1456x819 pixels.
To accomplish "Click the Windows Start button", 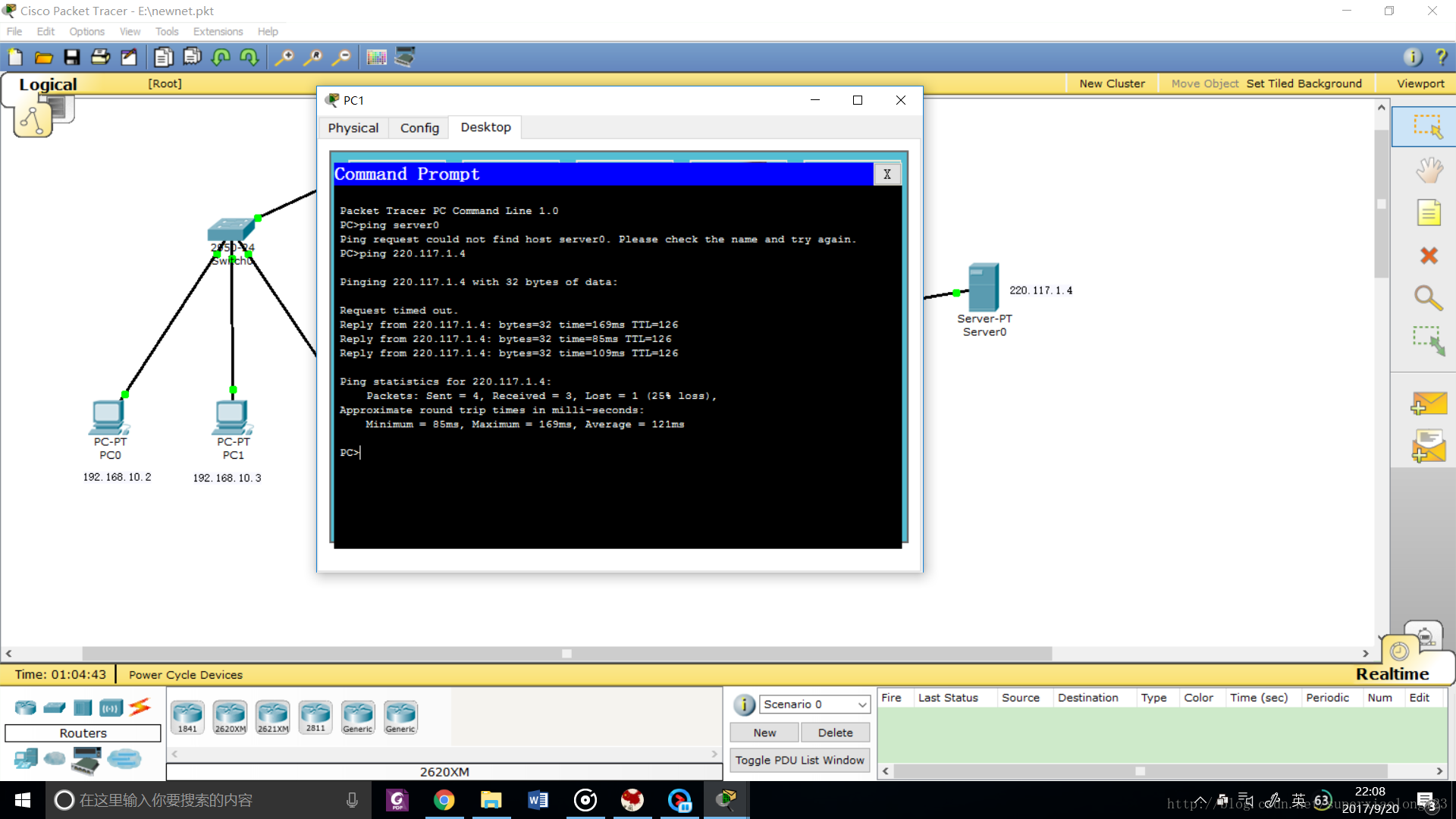I will coord(23,800).
